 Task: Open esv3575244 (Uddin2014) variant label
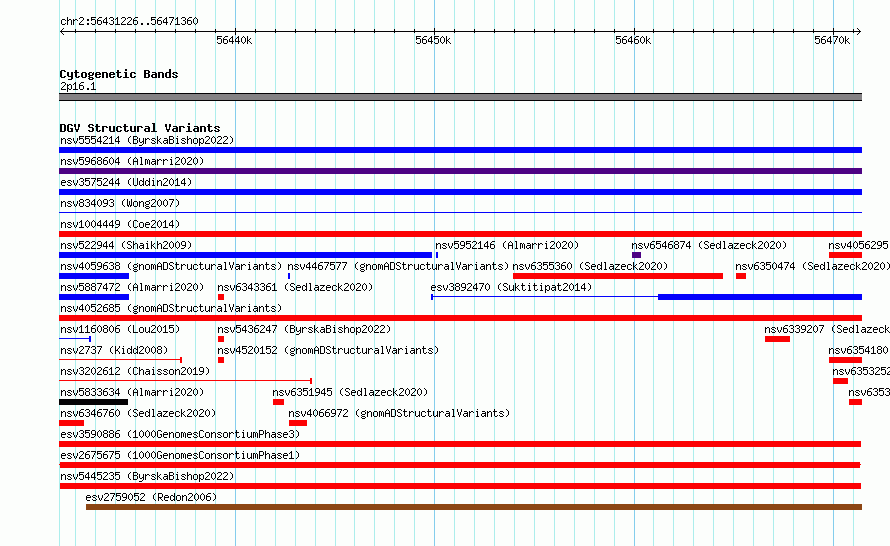pyautogui.click(x=126, y=182)
